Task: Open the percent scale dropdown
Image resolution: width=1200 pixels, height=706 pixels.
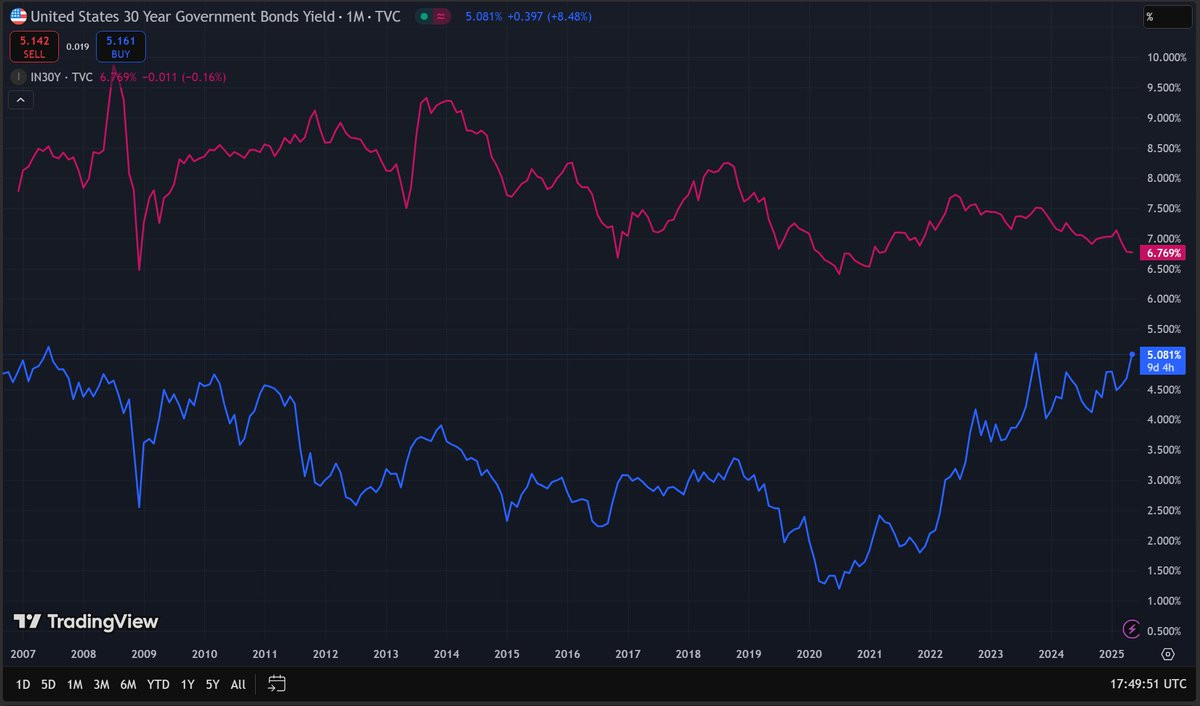Action: (1168, 17)
